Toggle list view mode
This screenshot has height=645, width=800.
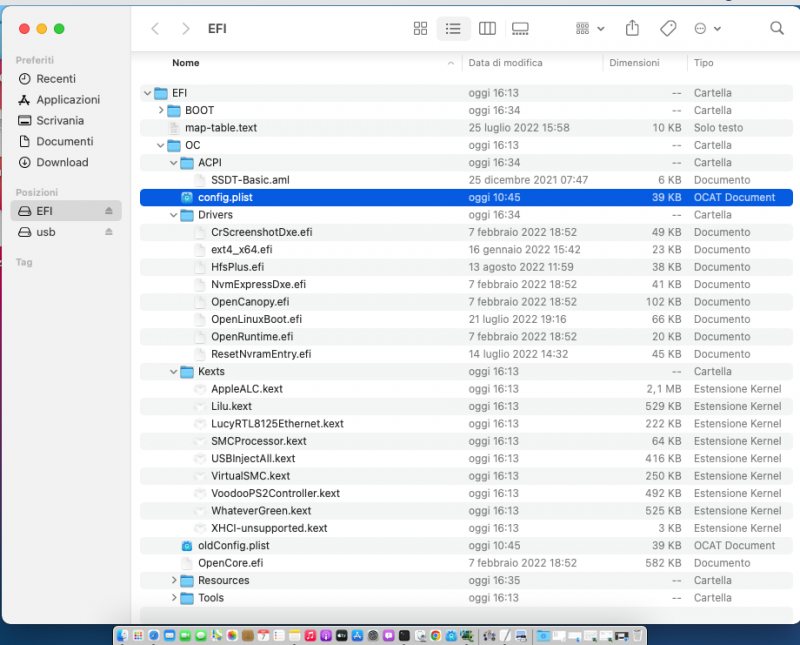coord(453,28)
